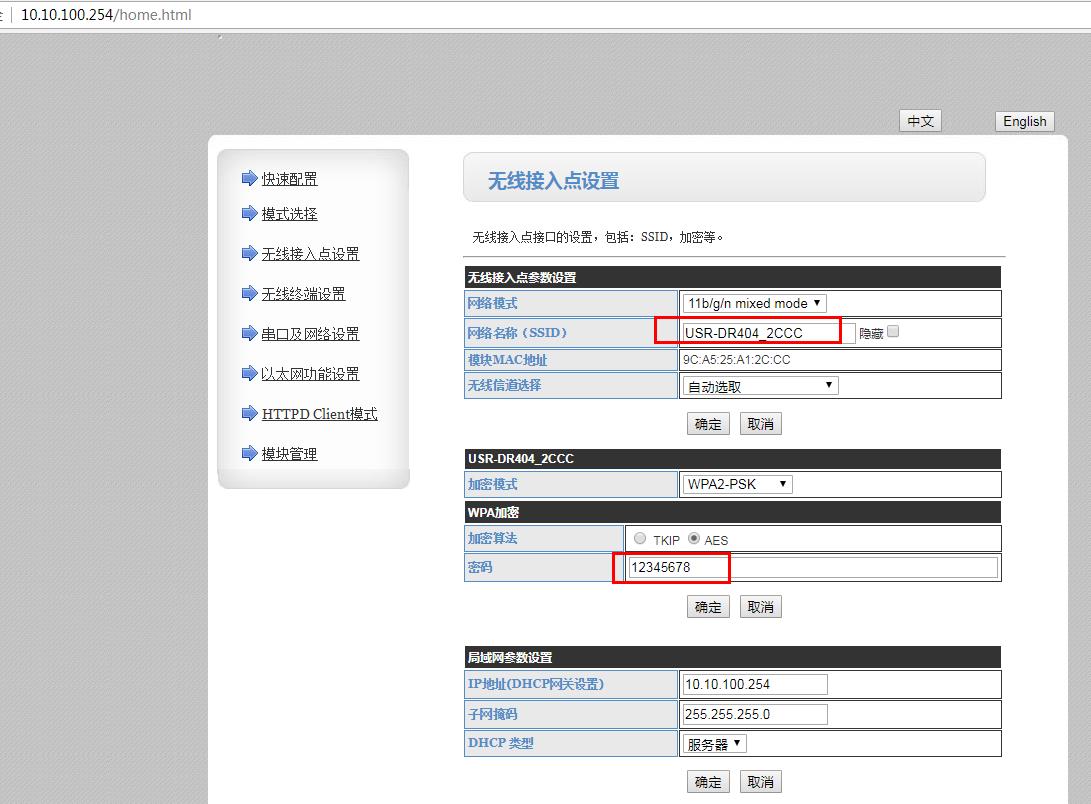1091x804 pixels.
Task: Click the 密码 password input field
Action: tap(811, 568)
